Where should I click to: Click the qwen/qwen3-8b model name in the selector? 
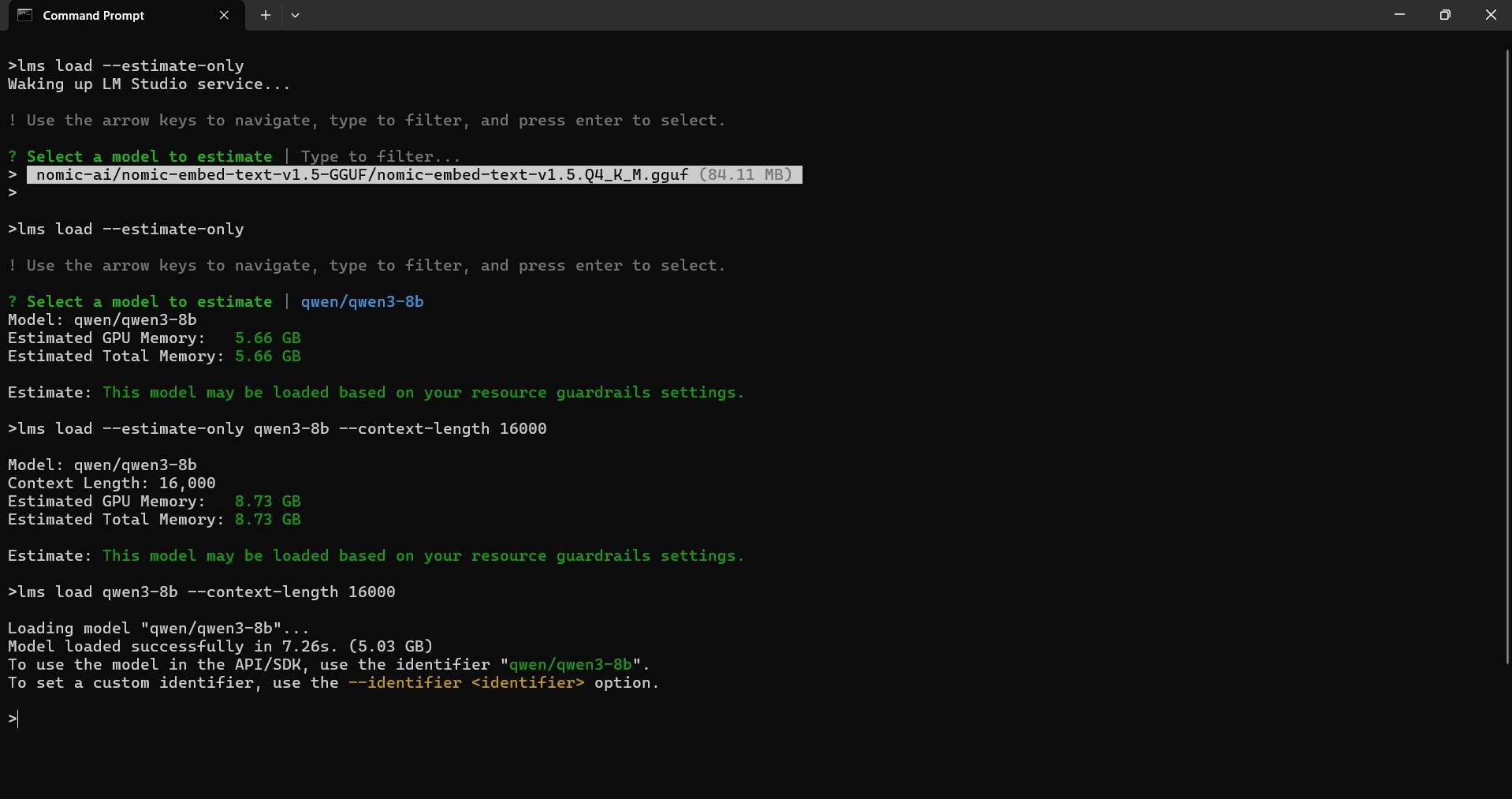(x=362, y=301)
